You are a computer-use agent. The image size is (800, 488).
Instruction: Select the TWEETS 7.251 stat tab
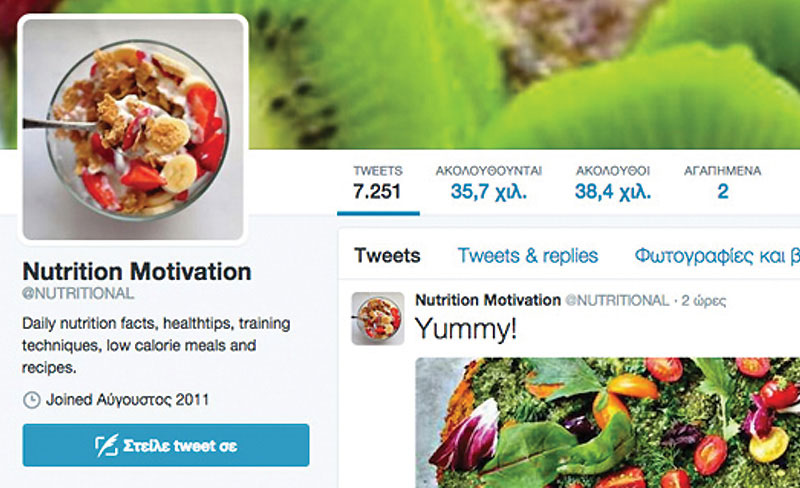[378, 183]
